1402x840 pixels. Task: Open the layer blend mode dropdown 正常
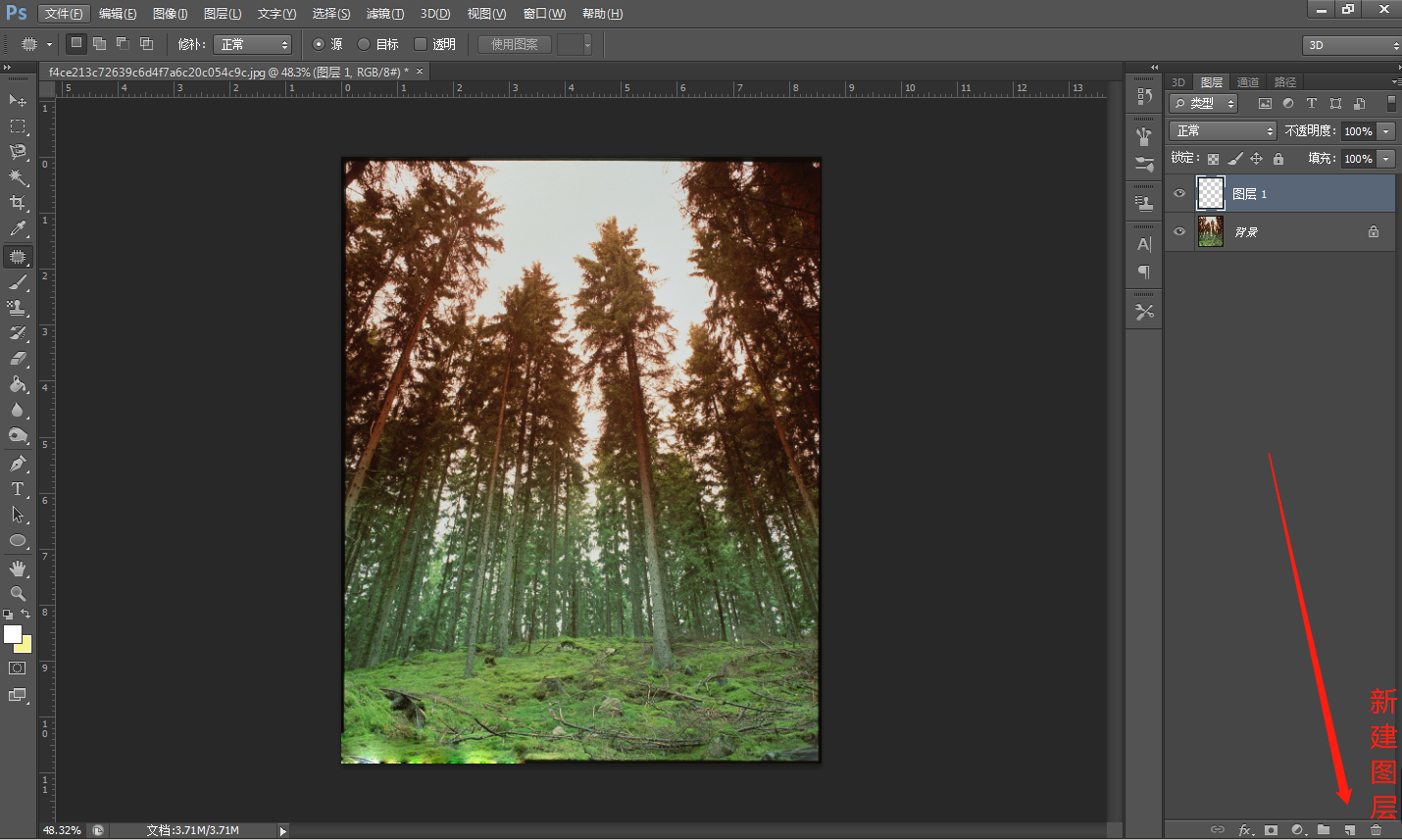(x=1222, y=130)
